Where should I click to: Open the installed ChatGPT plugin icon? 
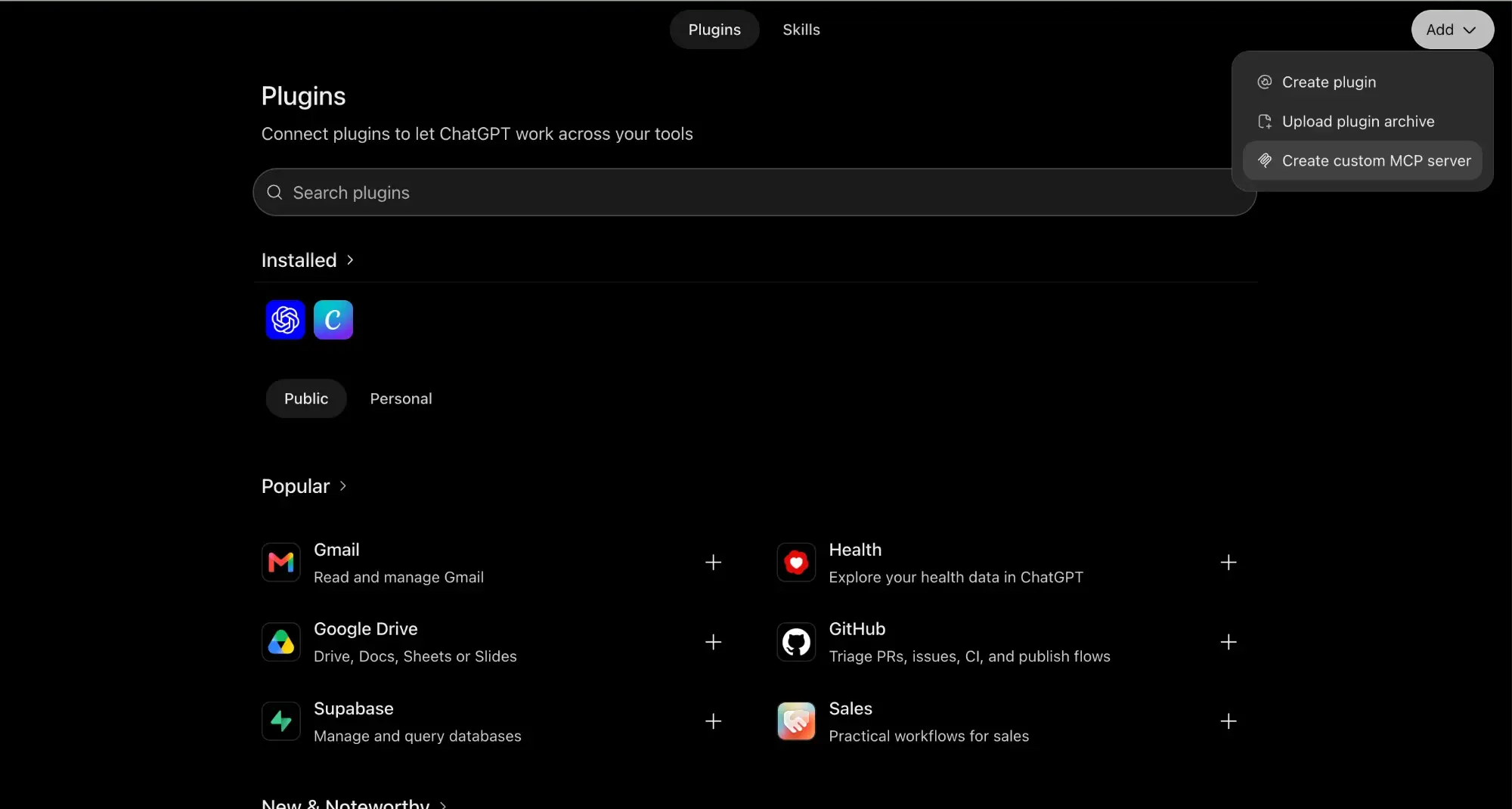285,320
